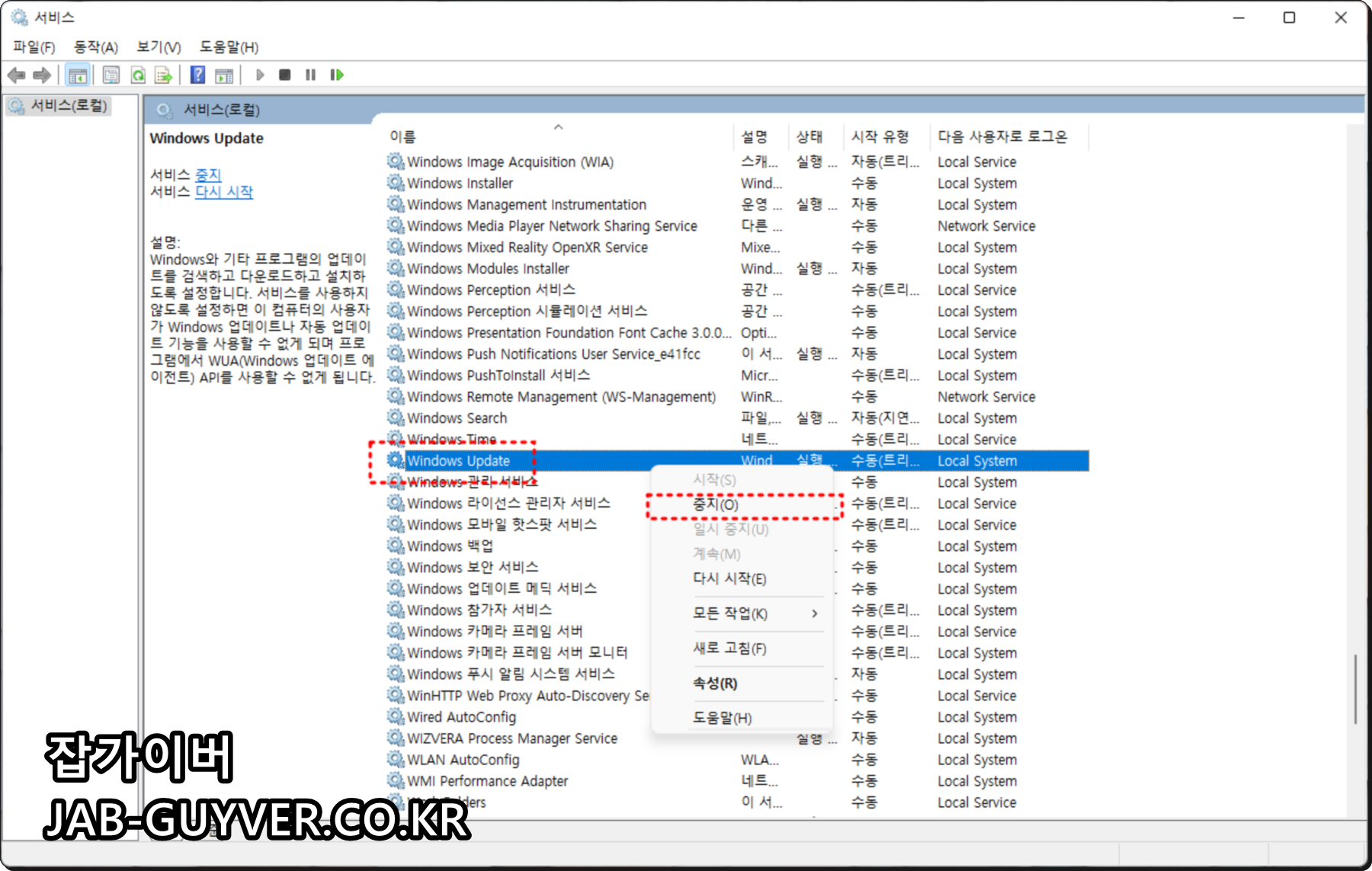
Task: Open 속성(R) from the context menu
Action: point(743,684)
